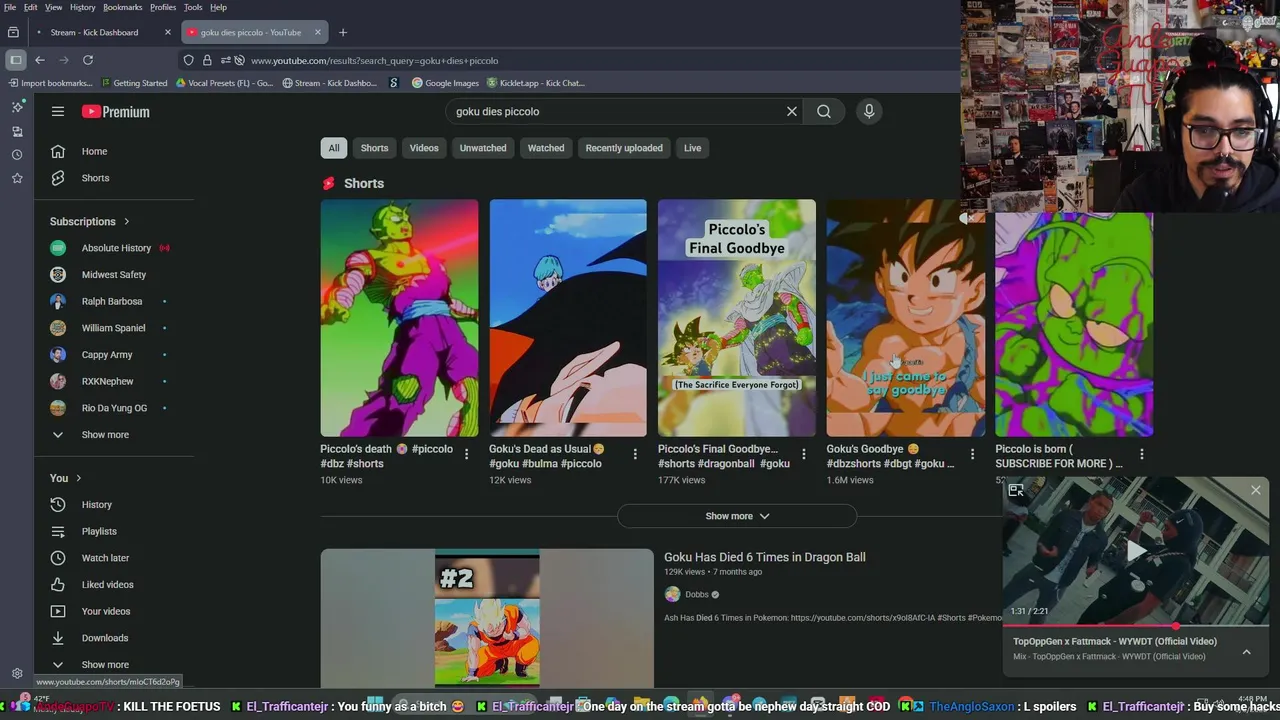Open Absolute History subscription channel
The height and width of the screenshot is (720, 1280).
115,248
